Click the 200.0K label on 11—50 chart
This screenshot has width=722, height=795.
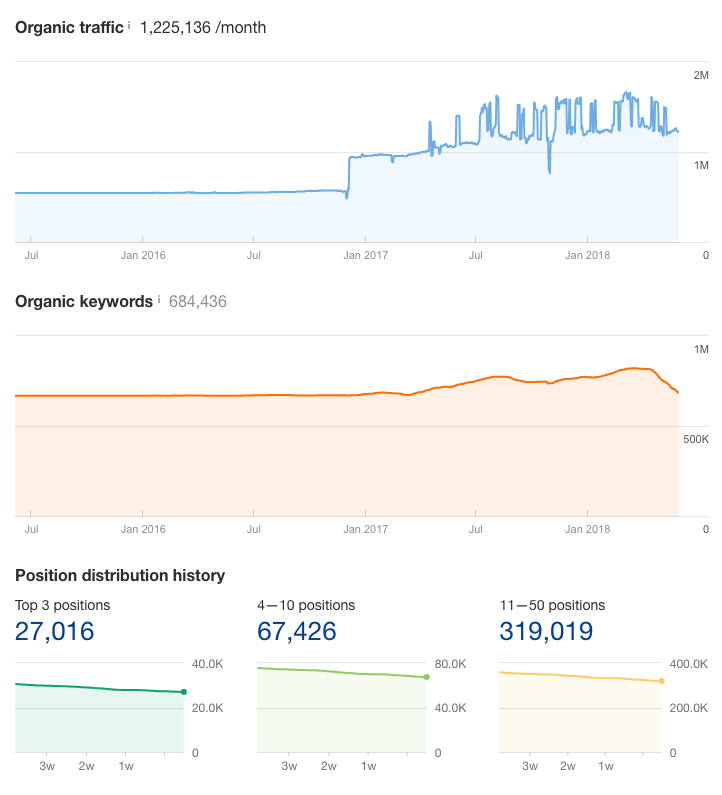click(x=688, y=708)
